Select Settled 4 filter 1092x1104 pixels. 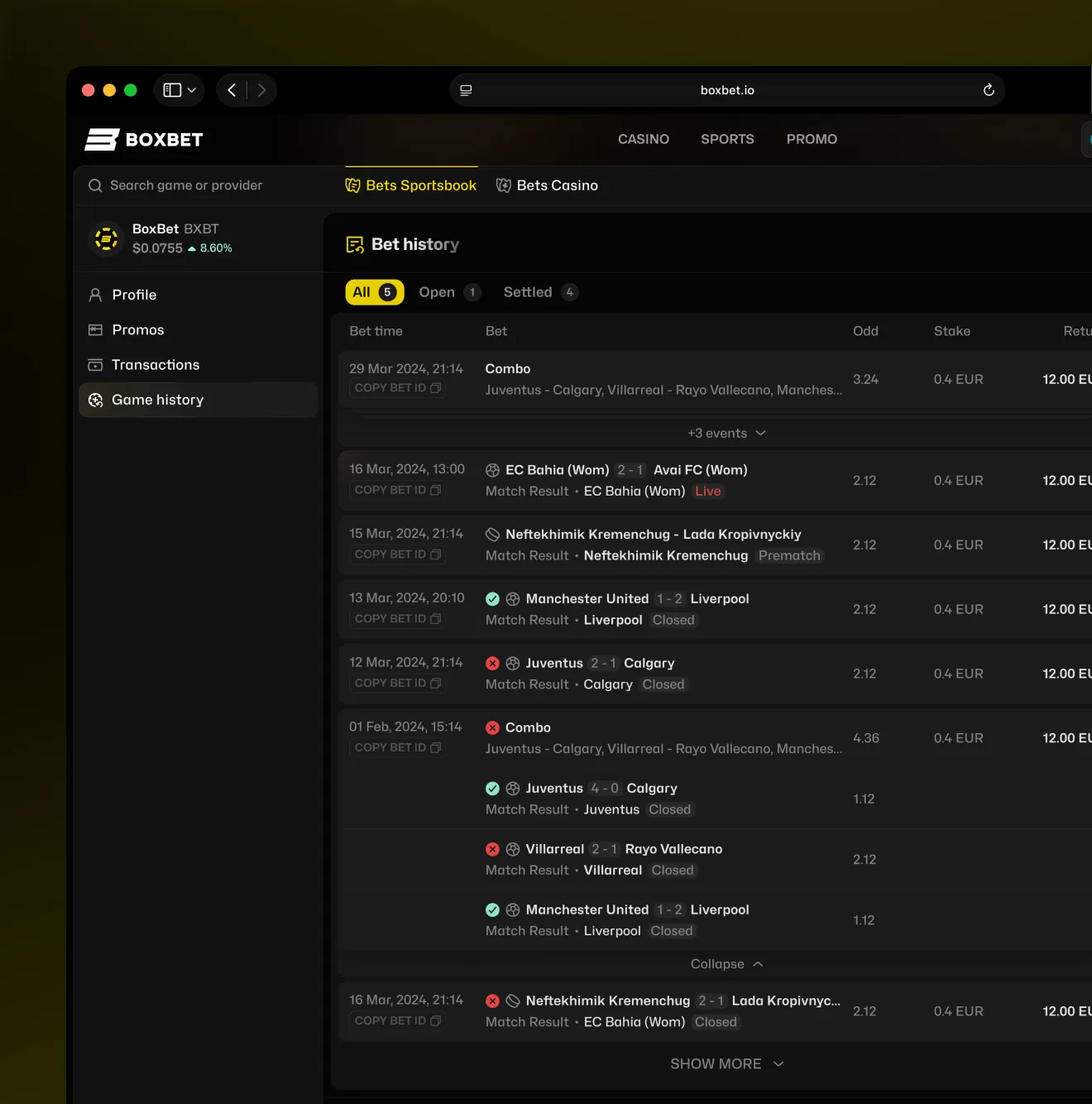[x=540, y=292]
